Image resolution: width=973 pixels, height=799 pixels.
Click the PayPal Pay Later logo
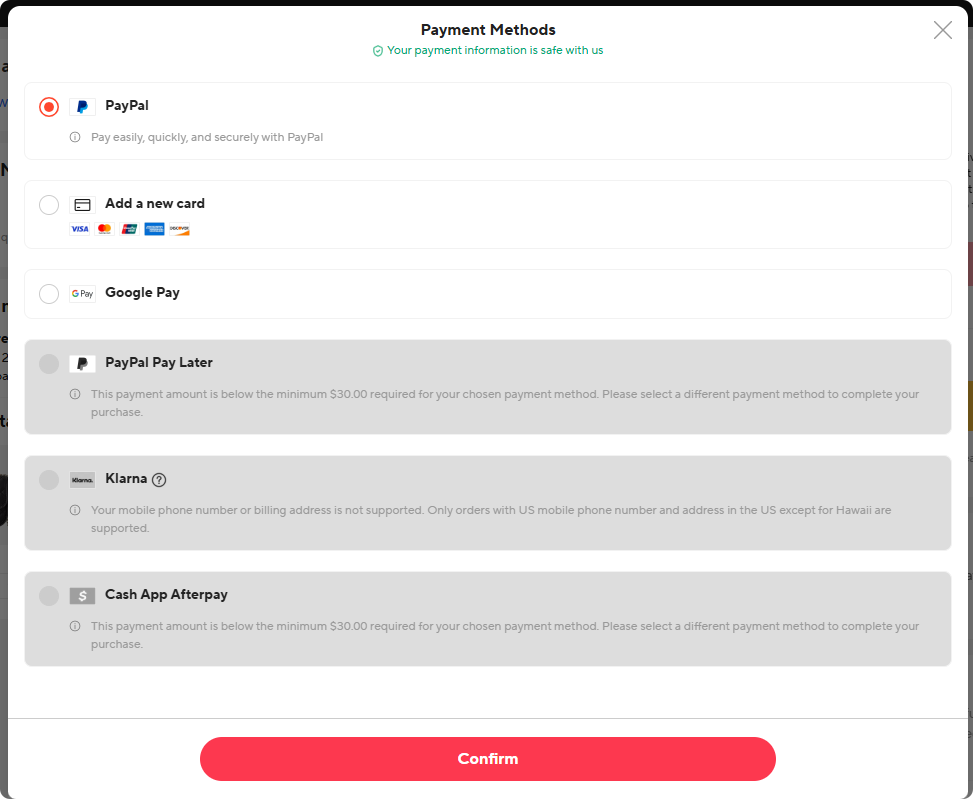[x=82, y=364]
